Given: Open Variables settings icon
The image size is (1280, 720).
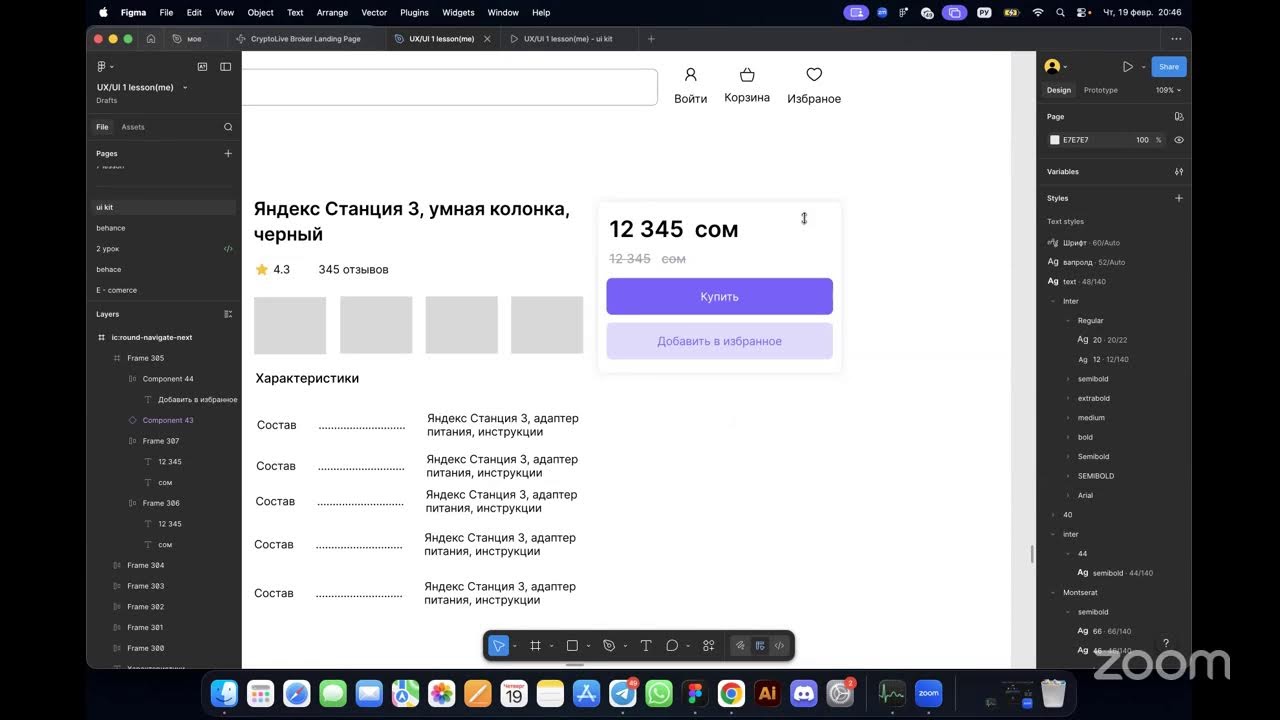Looking at the screenshot, I should pos(1179,172).
